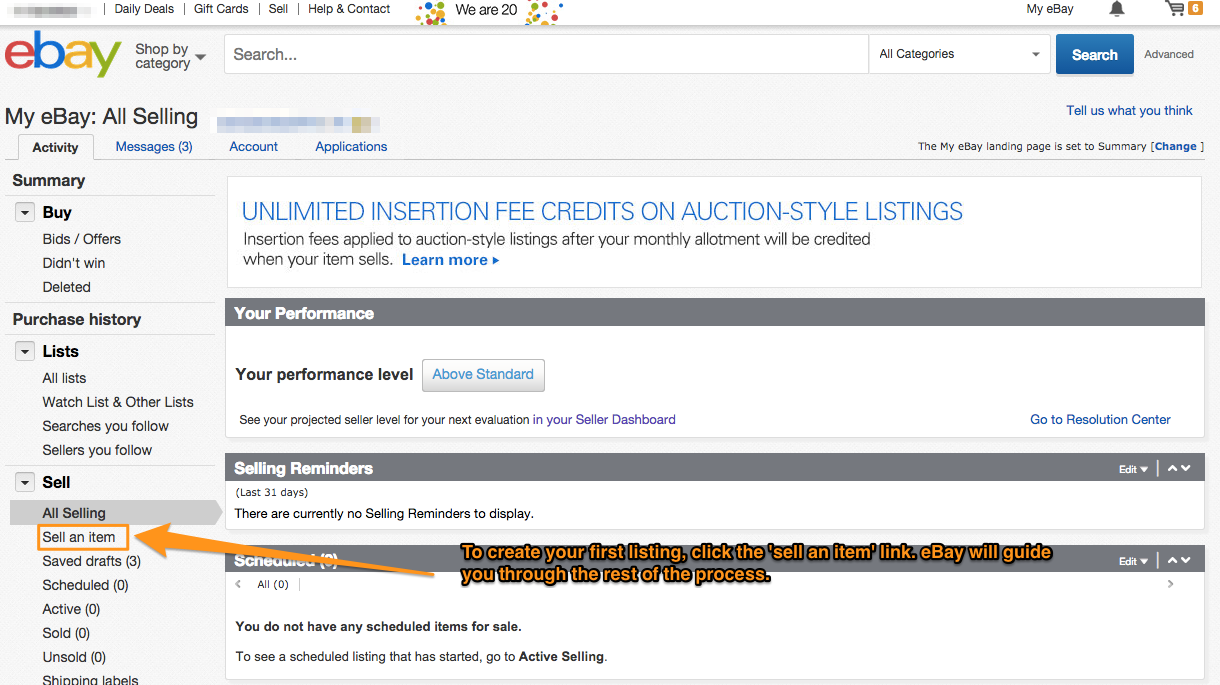Open the Shop by category dropdown
Screen dimensions: 1220x685
pyautogui.click(x=170, y=55)
